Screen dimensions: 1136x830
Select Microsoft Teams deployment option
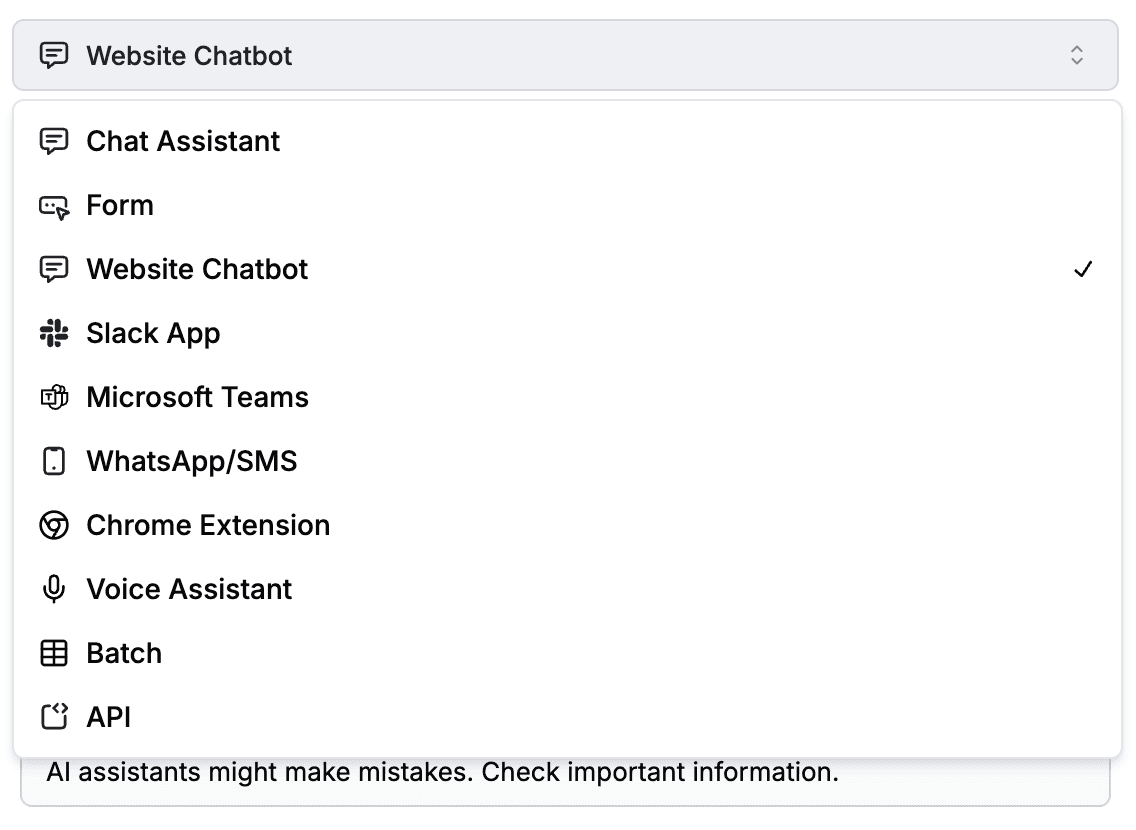pyautogui.click(x=198, y=398)
